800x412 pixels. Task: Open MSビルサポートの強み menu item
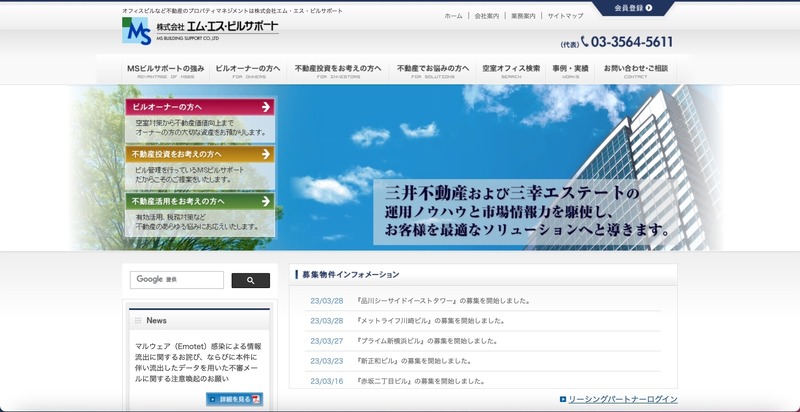pos(166,70)
